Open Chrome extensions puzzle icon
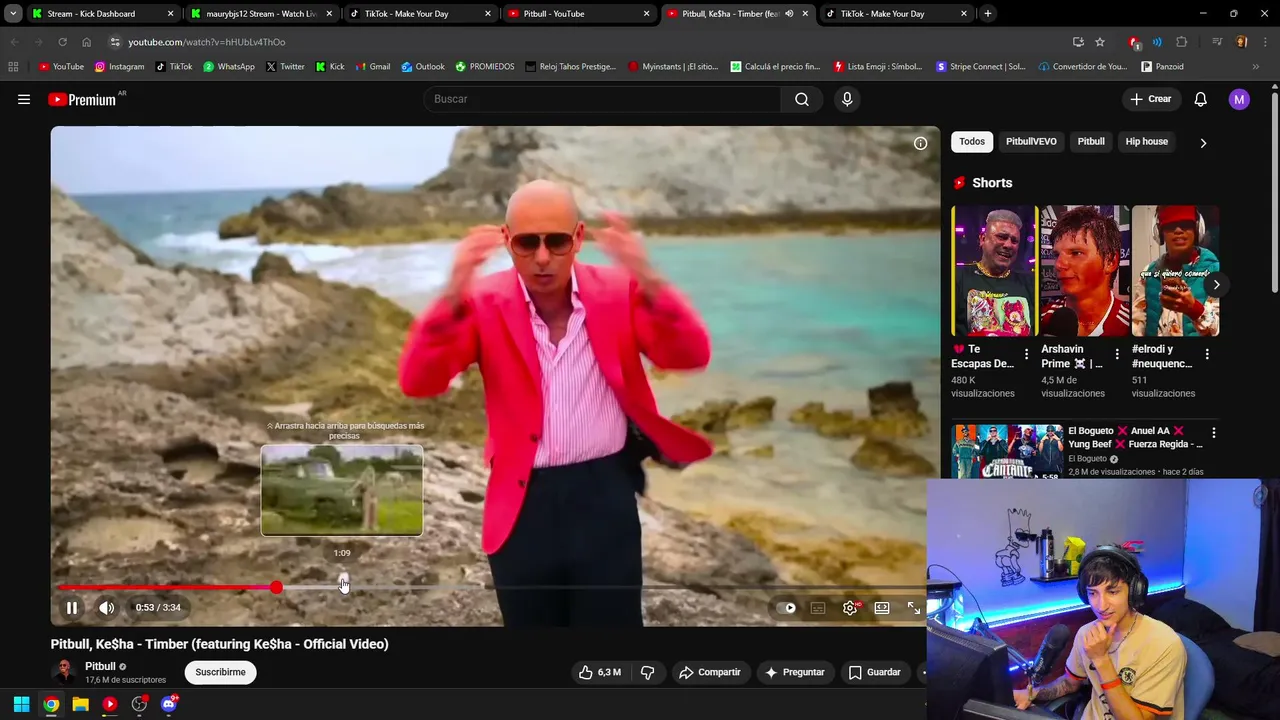This screenshot has width=1280, height=720. click(x=1182, y=42)
